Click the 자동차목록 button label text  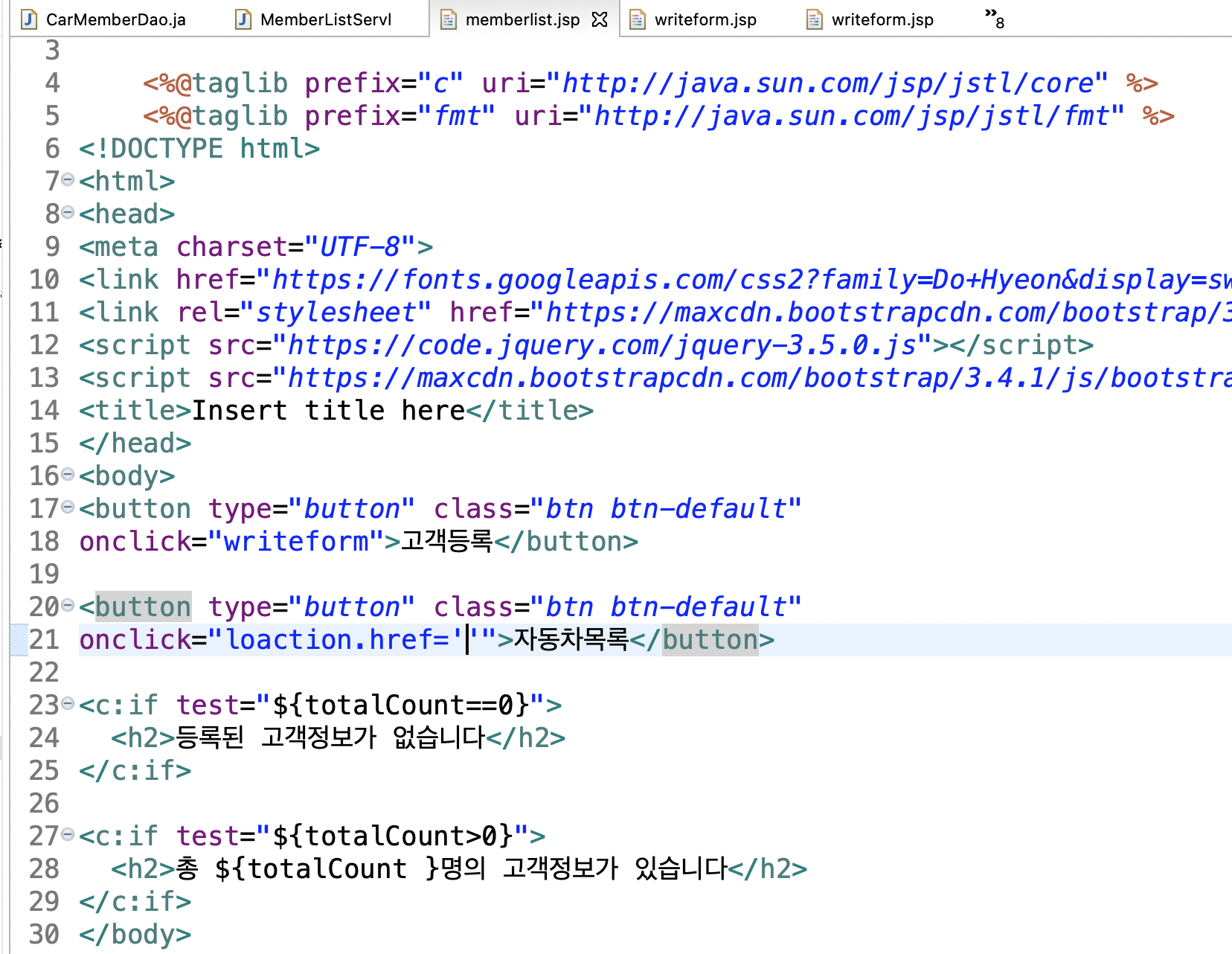tap(571, 639)
